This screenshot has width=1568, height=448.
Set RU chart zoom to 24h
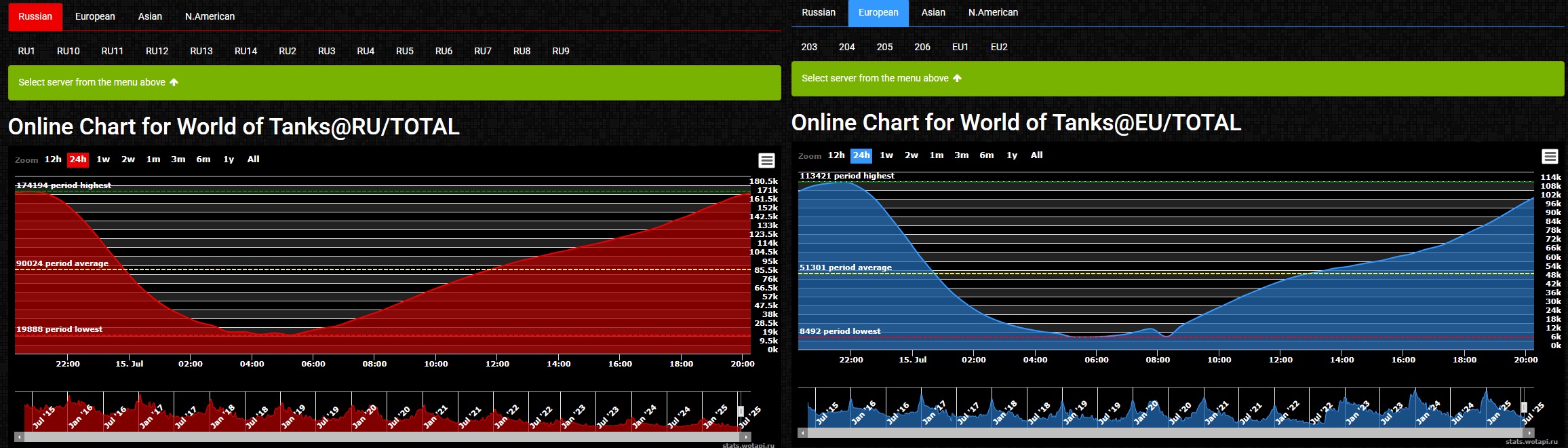point(78,160)
